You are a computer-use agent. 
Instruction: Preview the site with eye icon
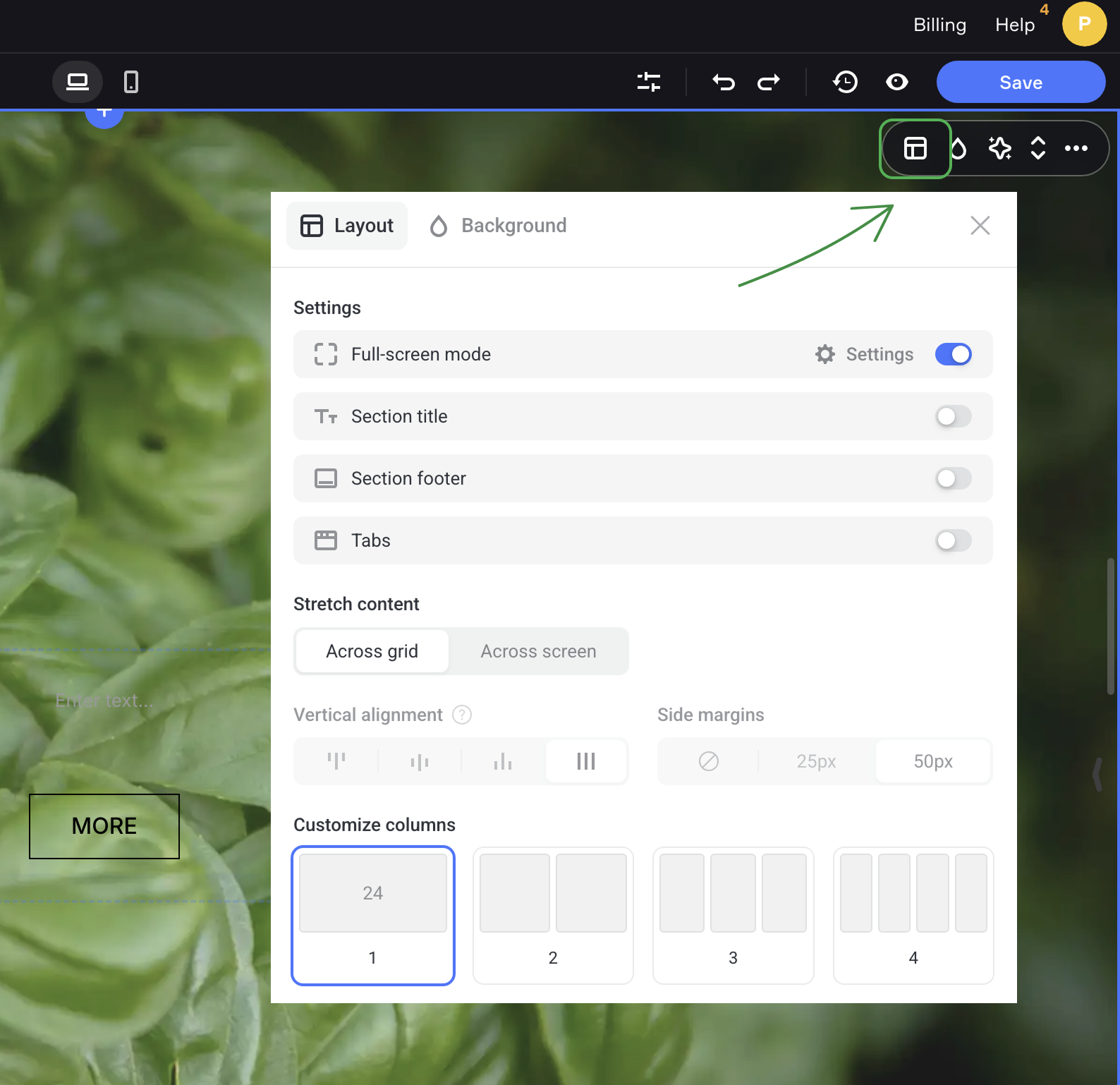[x=896, y=83]
